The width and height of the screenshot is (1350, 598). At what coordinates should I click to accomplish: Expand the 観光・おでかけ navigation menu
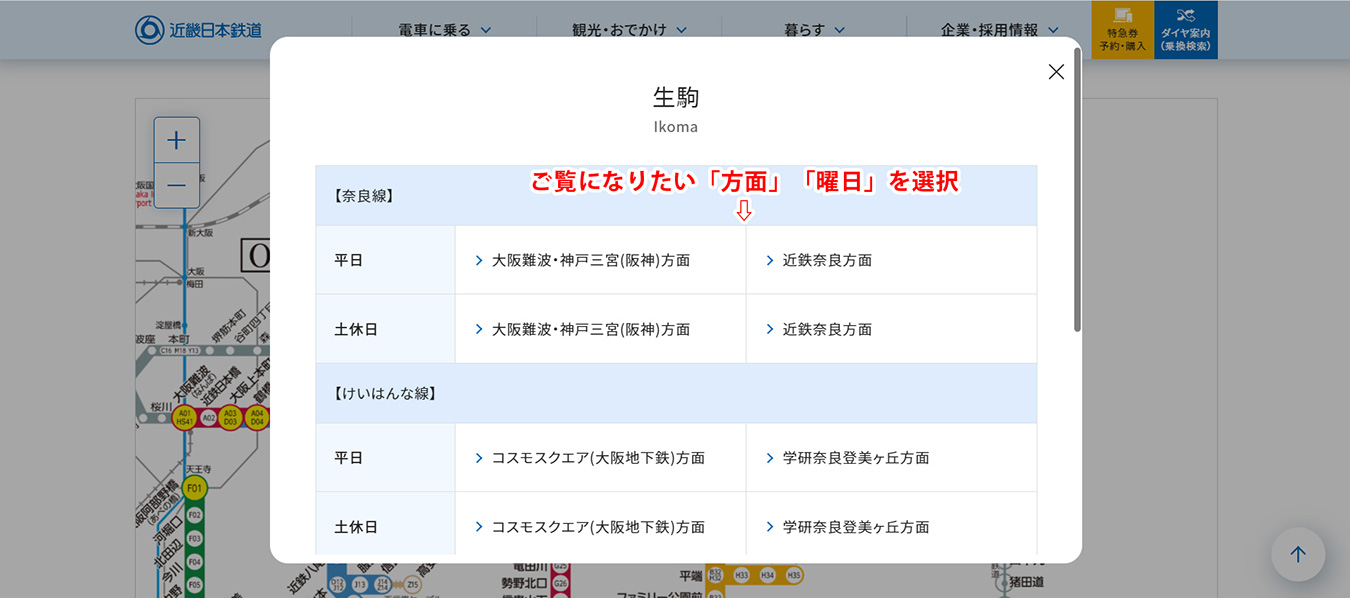click(x=627, y=29)
